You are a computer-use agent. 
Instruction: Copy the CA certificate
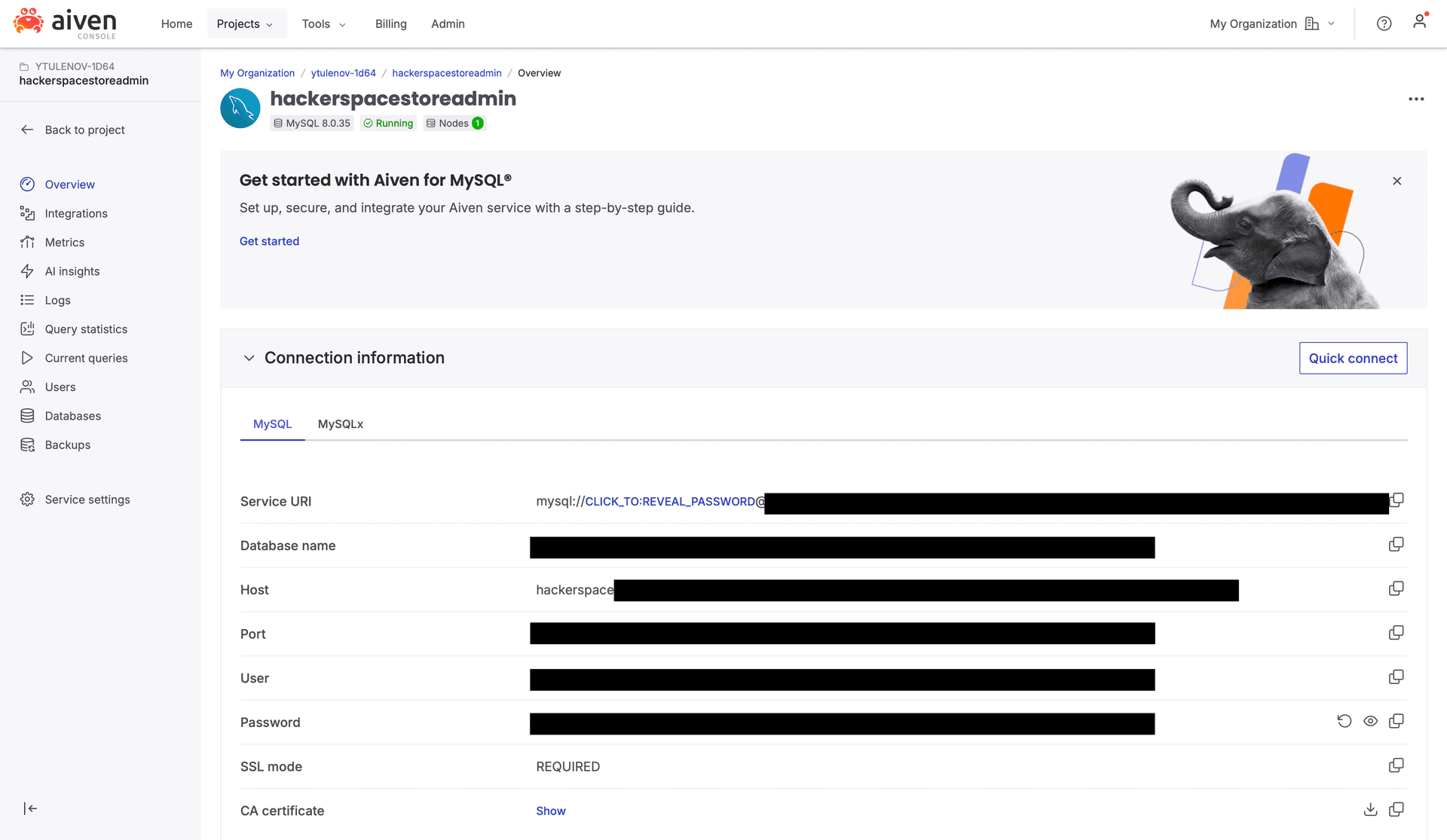[1397, 810]
